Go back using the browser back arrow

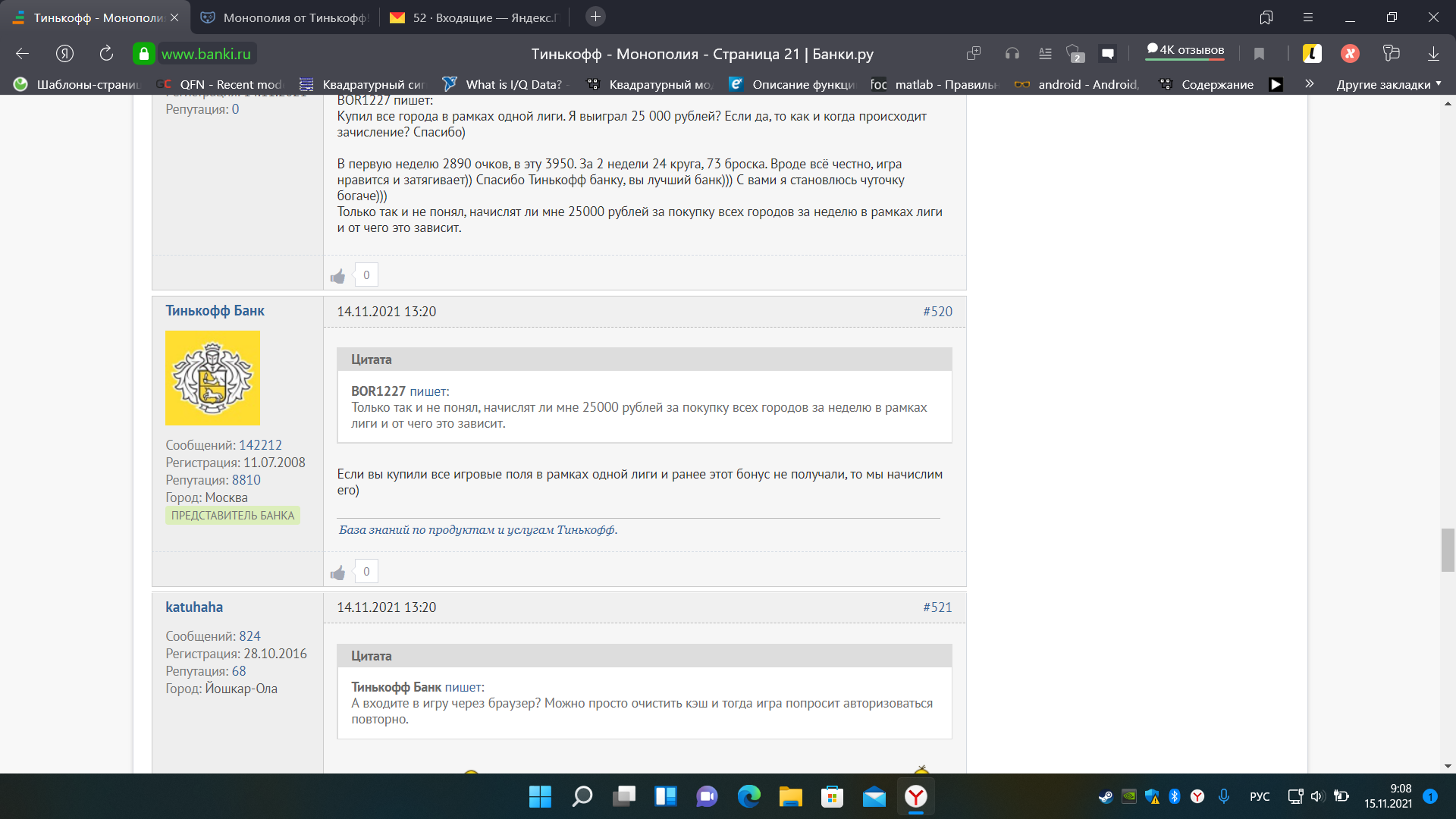coord(22,53)
